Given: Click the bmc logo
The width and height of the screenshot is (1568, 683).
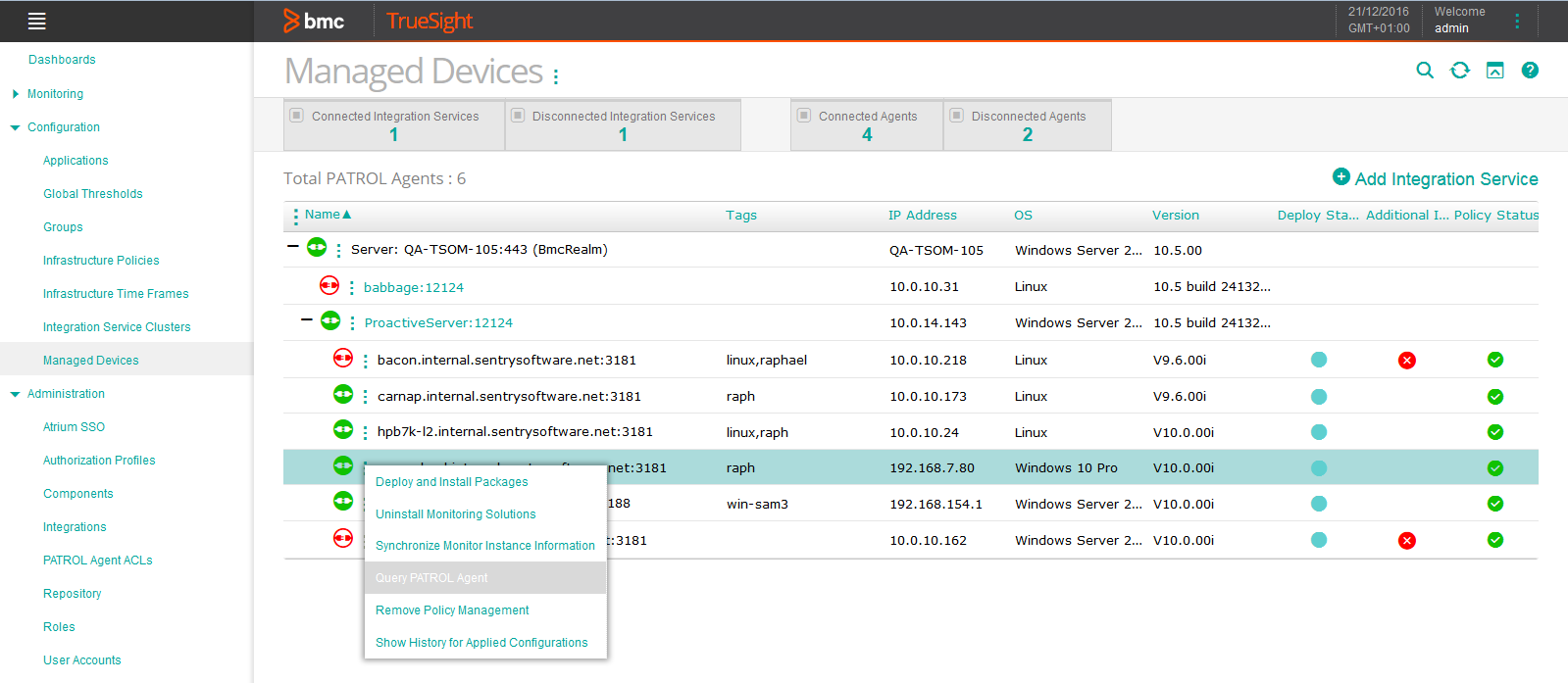Looking at the screenshot, I should tap(314, 21).
